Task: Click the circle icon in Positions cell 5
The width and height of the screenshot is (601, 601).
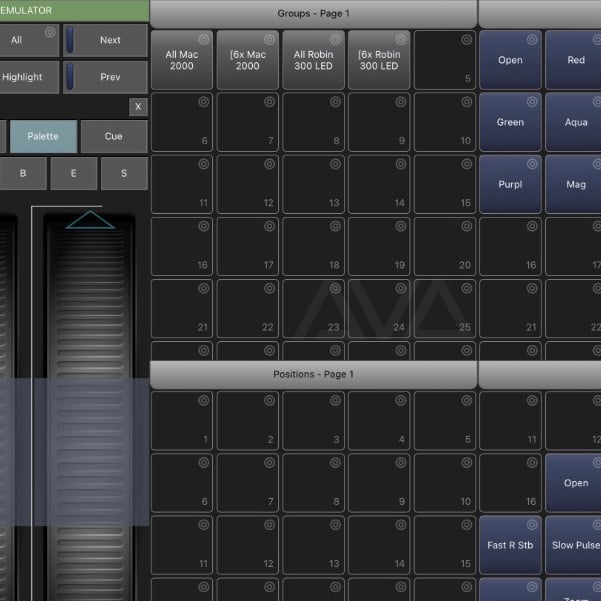Action: click(x=466, y=400)
